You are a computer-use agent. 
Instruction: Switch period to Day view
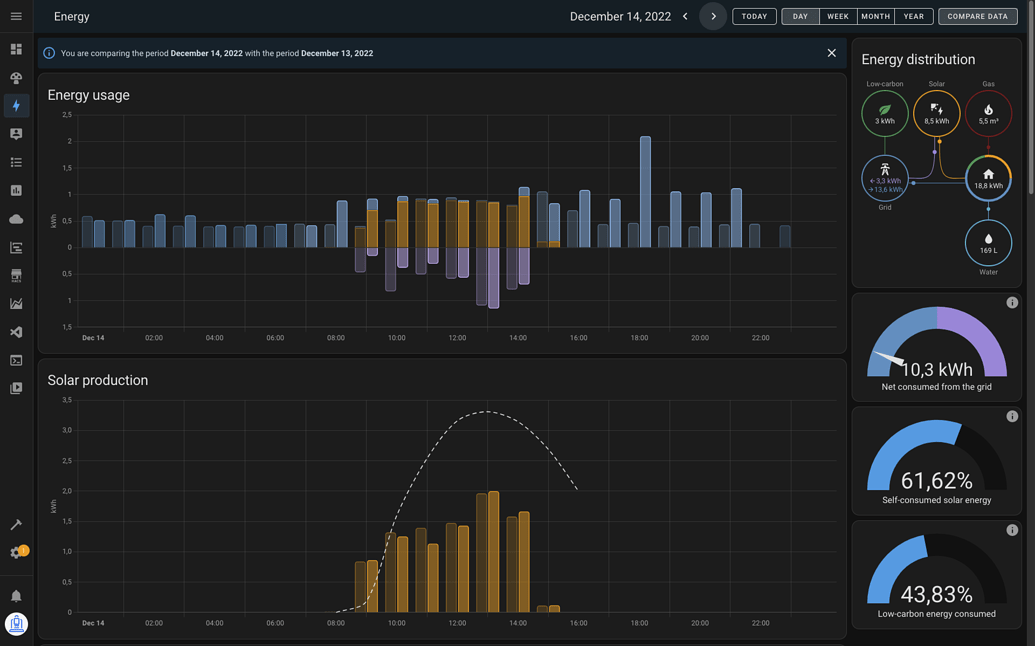[800, 17]
